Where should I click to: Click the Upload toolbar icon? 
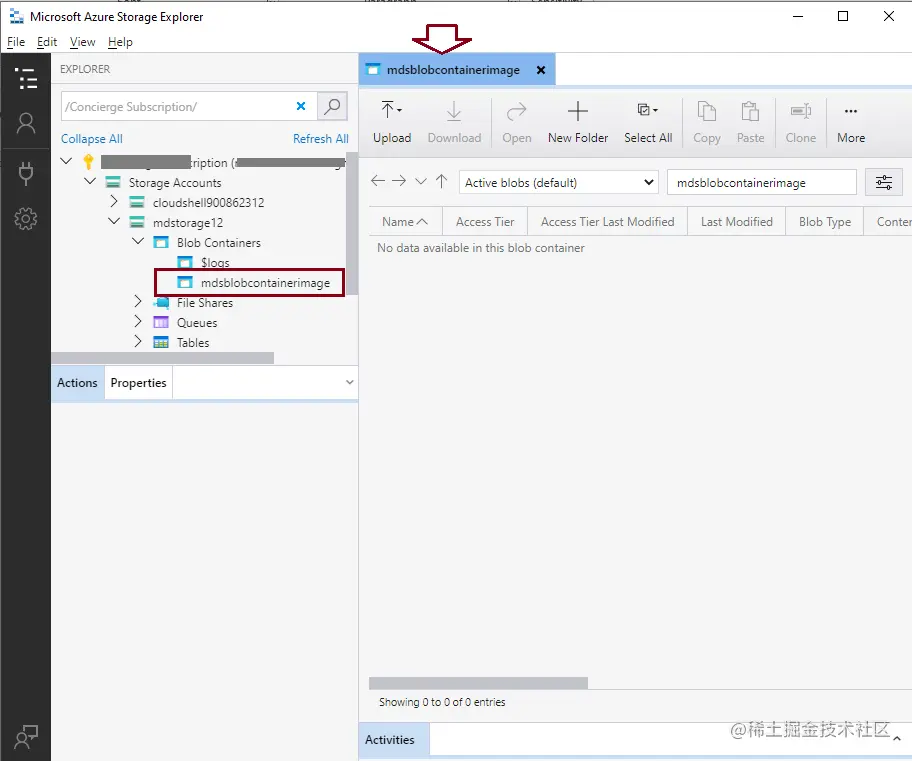(392, 121)
